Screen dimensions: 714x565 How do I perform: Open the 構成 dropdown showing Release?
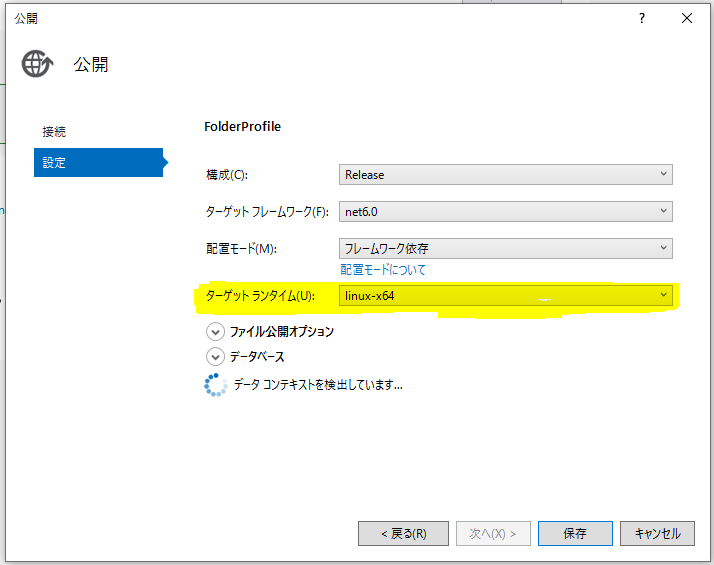coord(505,174)
